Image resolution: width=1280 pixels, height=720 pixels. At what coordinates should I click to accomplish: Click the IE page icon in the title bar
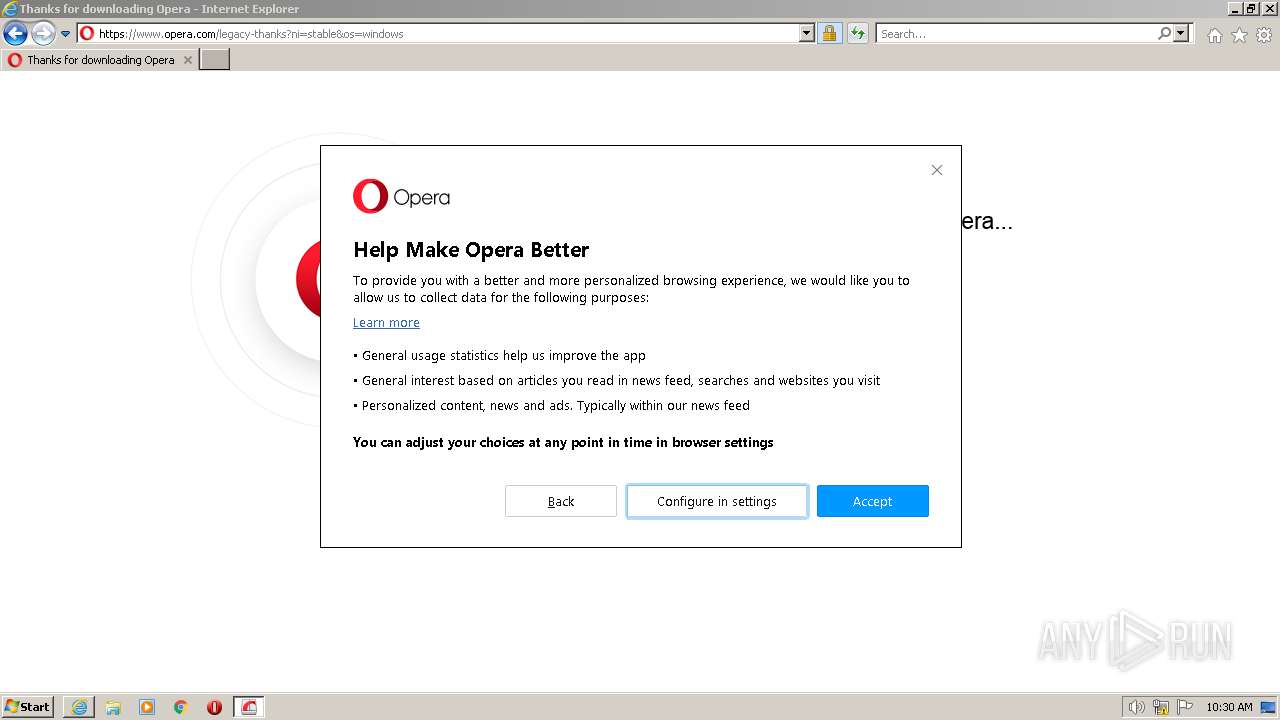point(10,9)
